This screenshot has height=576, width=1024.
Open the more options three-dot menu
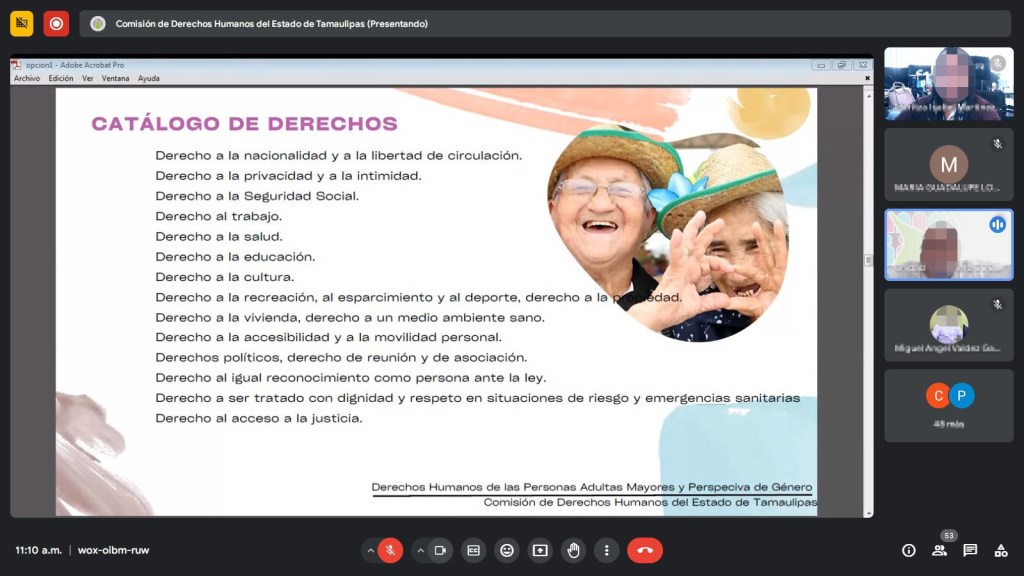click(607, 550)
